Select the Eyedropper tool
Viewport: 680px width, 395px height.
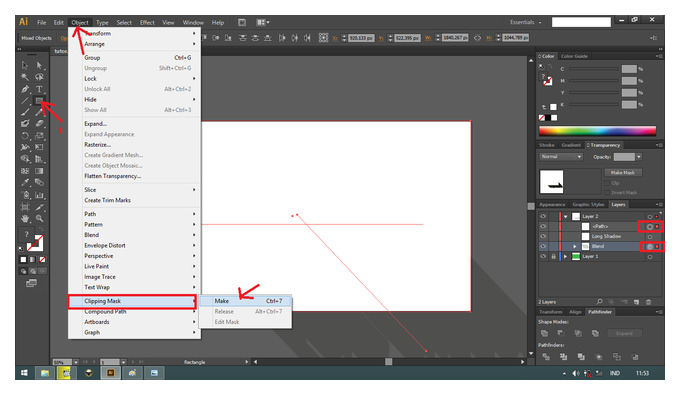pyautogui.click(x=25, y=183)
